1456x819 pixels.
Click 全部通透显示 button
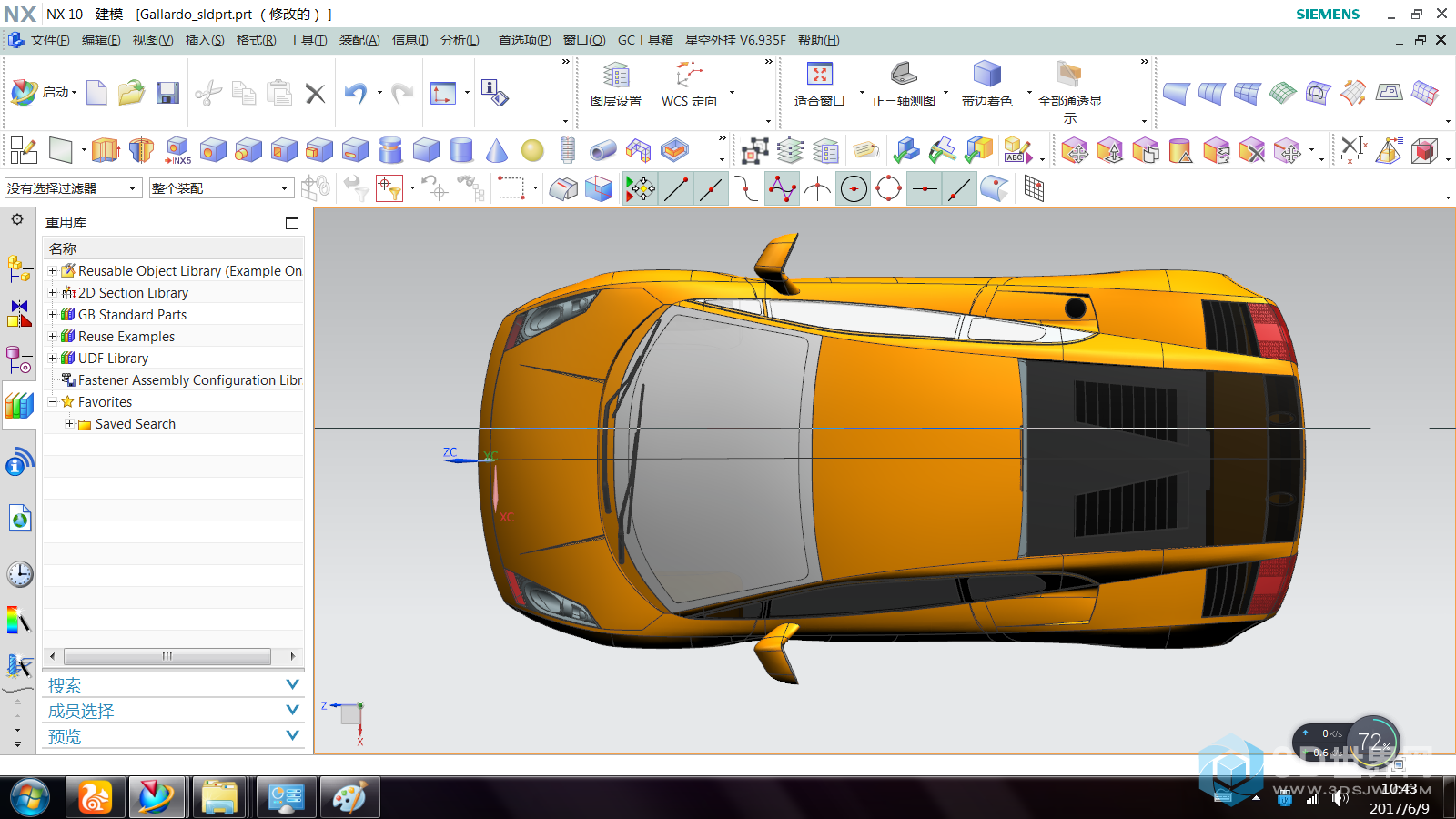pos(1070,92)
